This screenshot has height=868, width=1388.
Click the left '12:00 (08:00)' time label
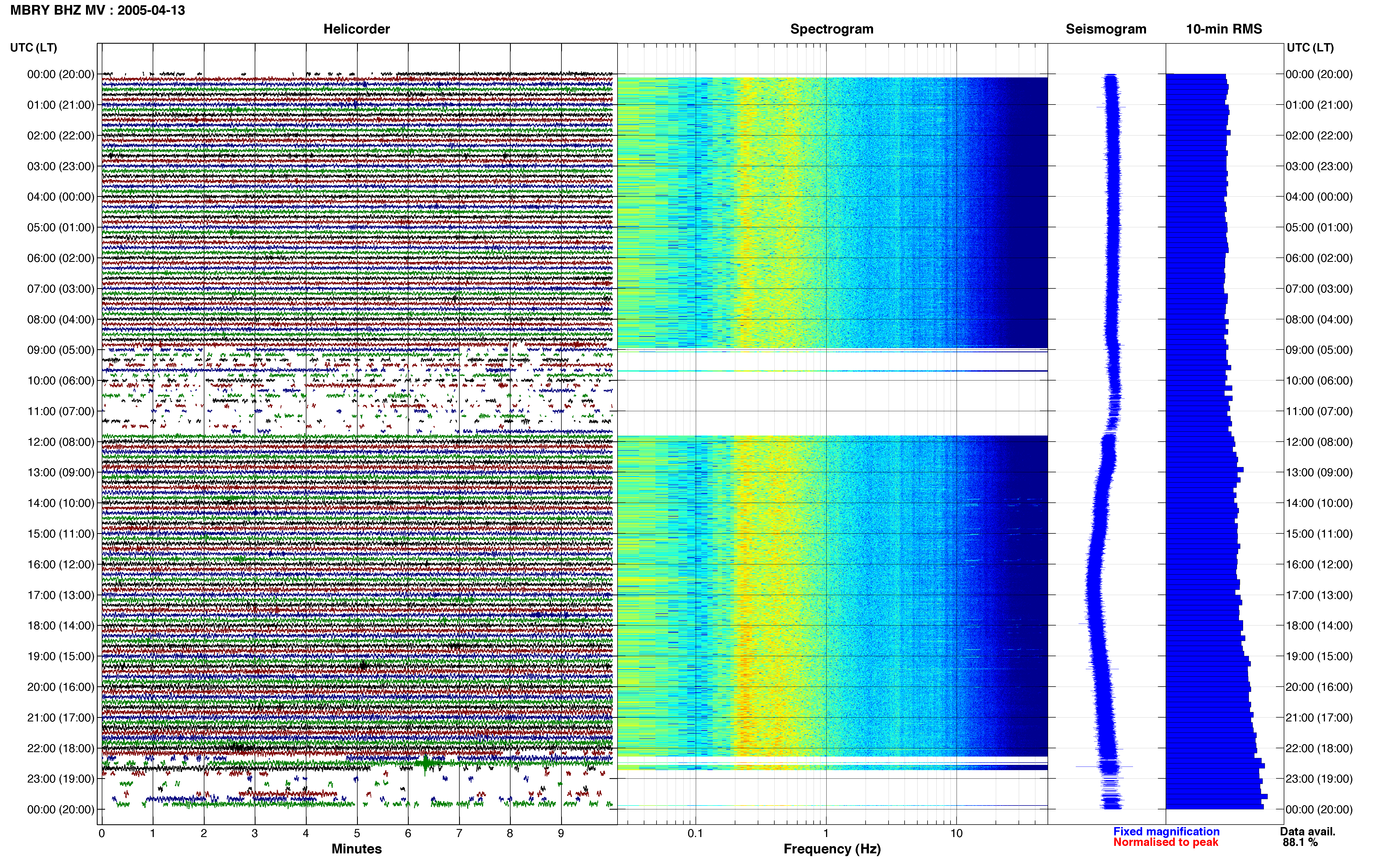pos(61,442)
